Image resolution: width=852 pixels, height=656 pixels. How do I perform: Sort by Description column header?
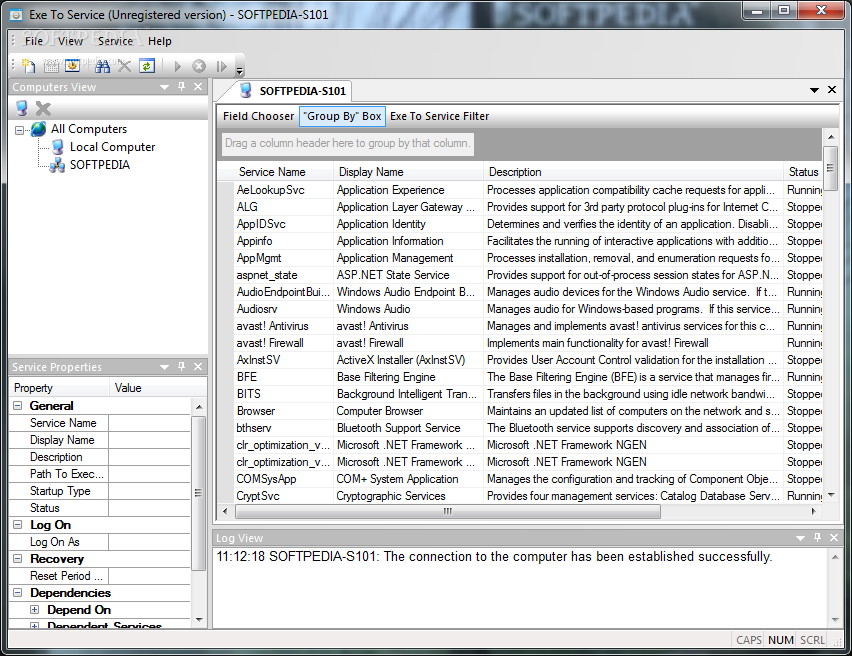point(633,172)
